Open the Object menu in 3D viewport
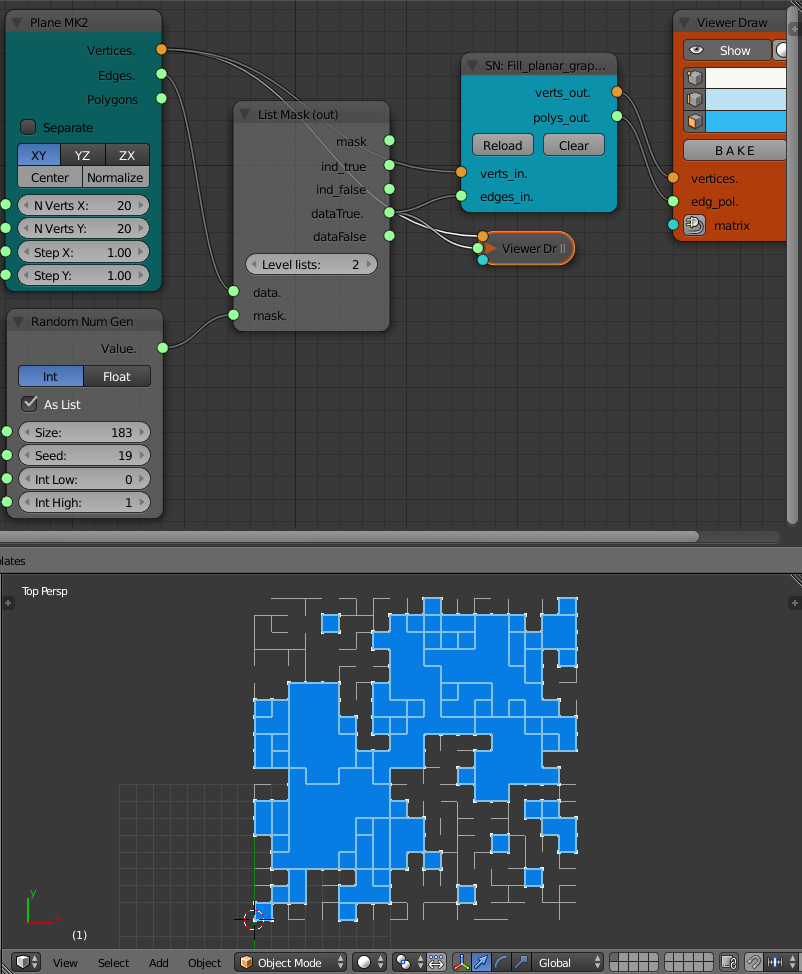Image resolution: width=802 pixels, height=974 pixels. click(x=204, y=962)
